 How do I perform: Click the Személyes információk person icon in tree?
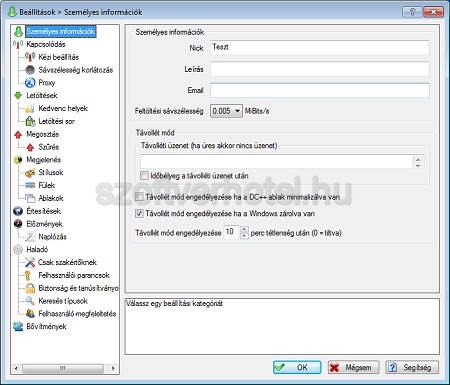(x=18, y=31)
